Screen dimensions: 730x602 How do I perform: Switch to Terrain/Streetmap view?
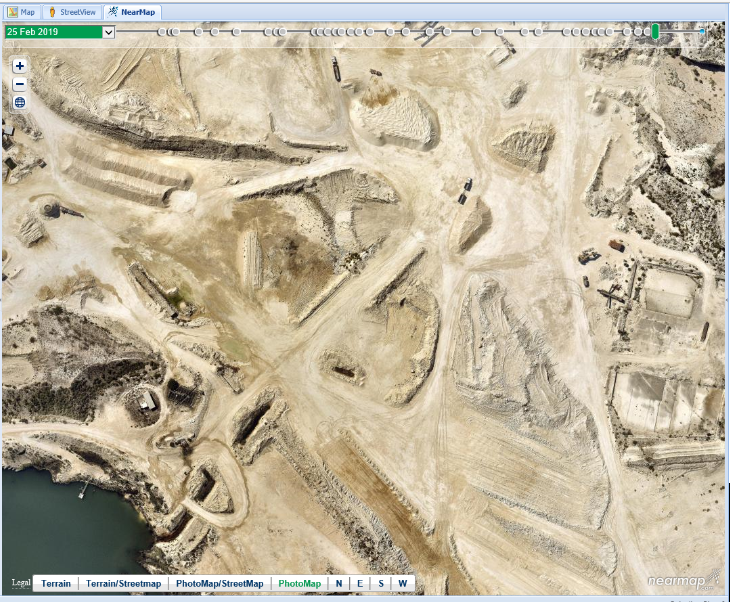click(x=123, y=583)
